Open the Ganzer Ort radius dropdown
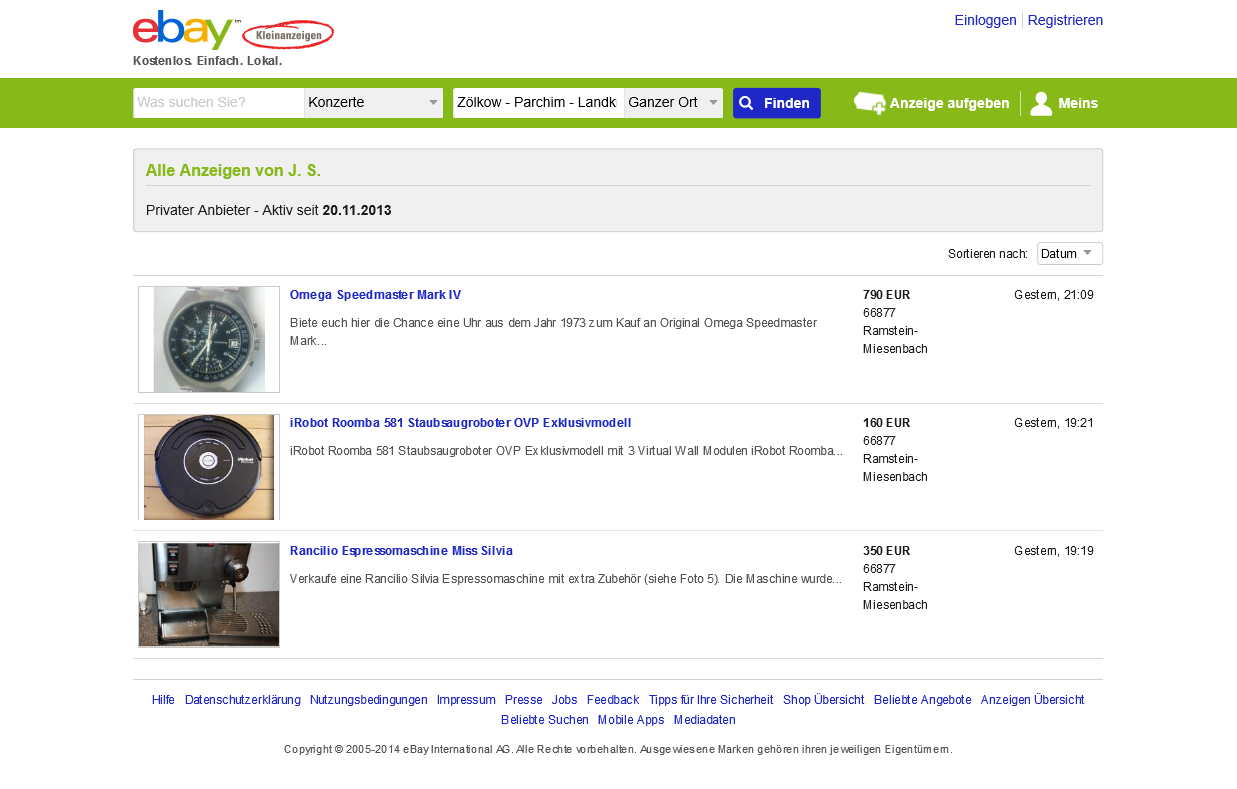 (x=674, y=103)
